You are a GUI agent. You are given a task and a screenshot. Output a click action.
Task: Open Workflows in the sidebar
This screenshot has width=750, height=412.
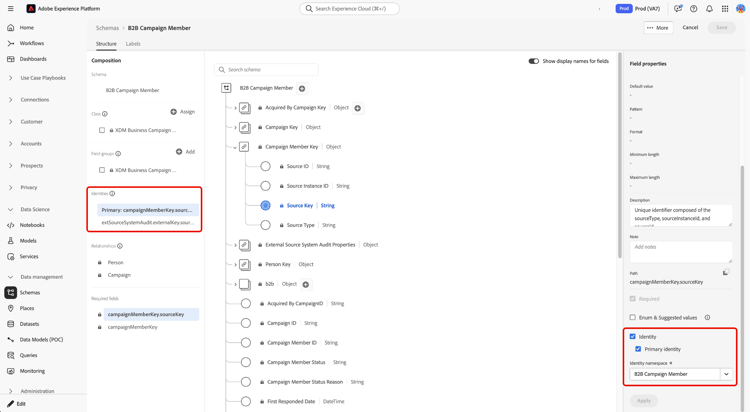coord(32,43)
